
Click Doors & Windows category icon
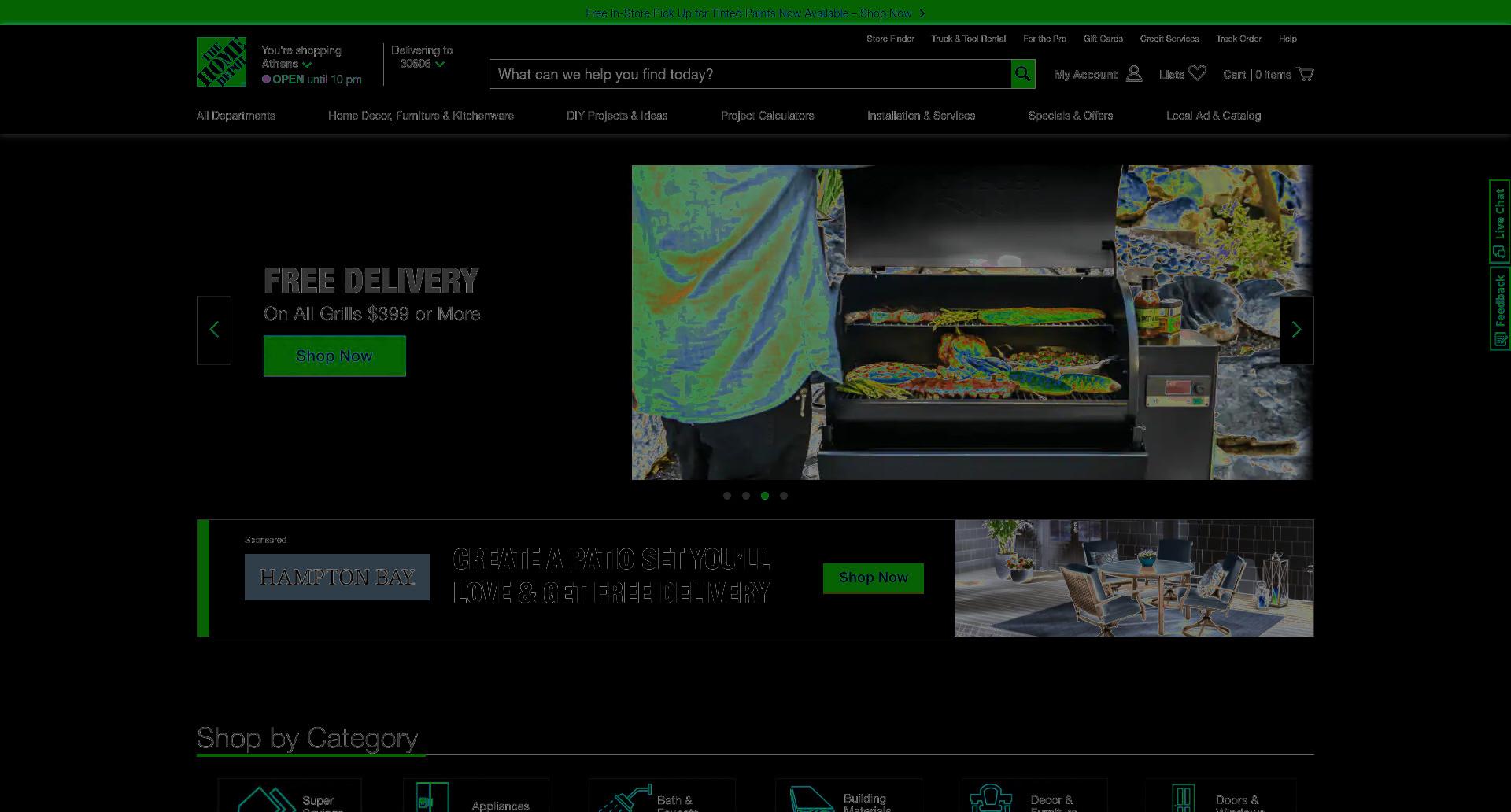coord(1183,798)
